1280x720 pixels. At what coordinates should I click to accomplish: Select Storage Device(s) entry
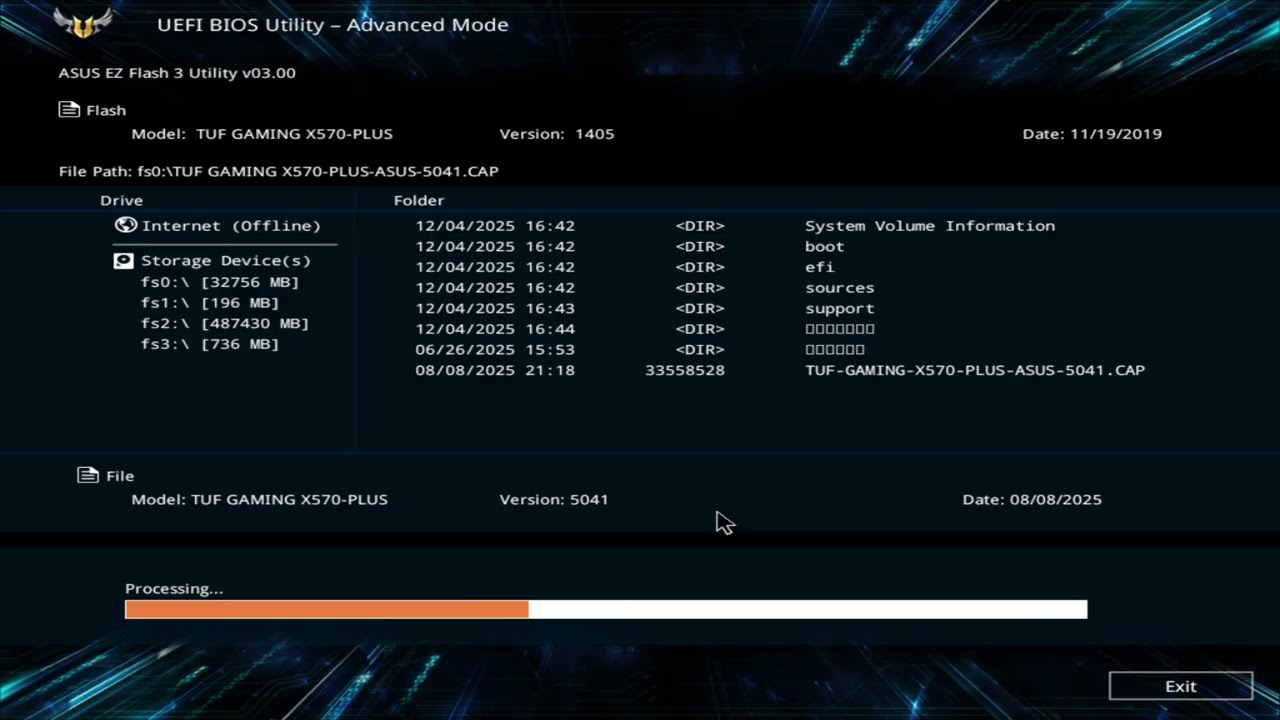[x=226, y=260]
